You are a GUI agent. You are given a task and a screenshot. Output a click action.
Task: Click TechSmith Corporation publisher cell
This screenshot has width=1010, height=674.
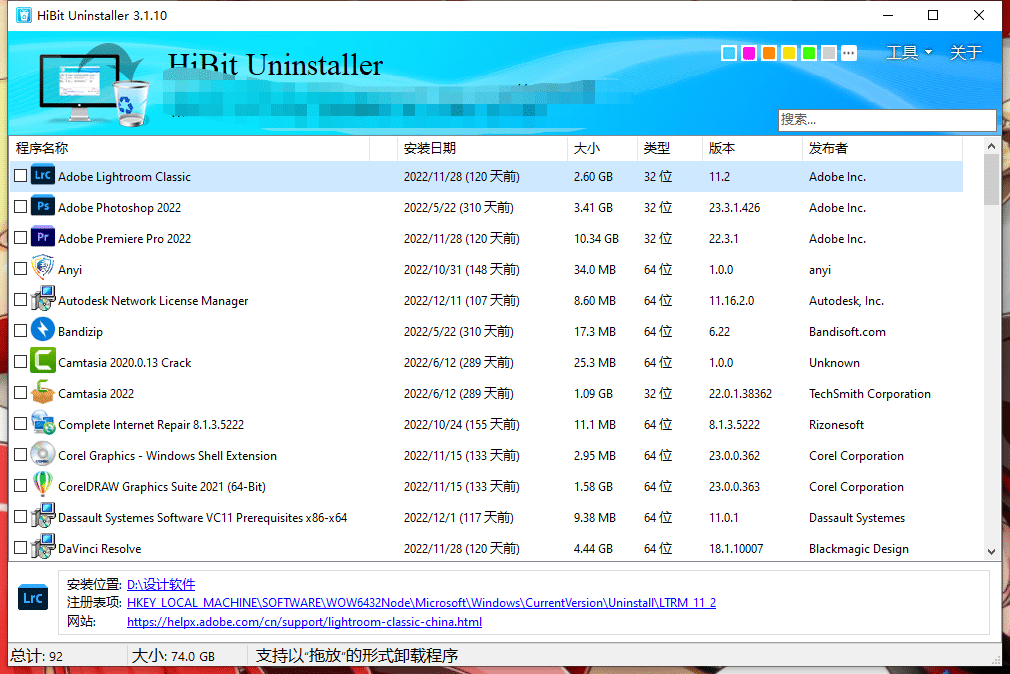[870, 394]
